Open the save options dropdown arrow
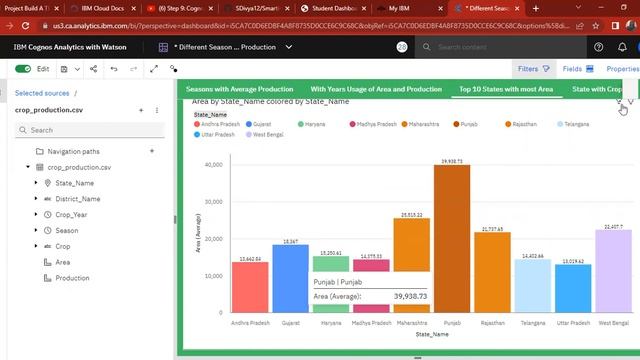640x360 pixels. coord(77,69)
